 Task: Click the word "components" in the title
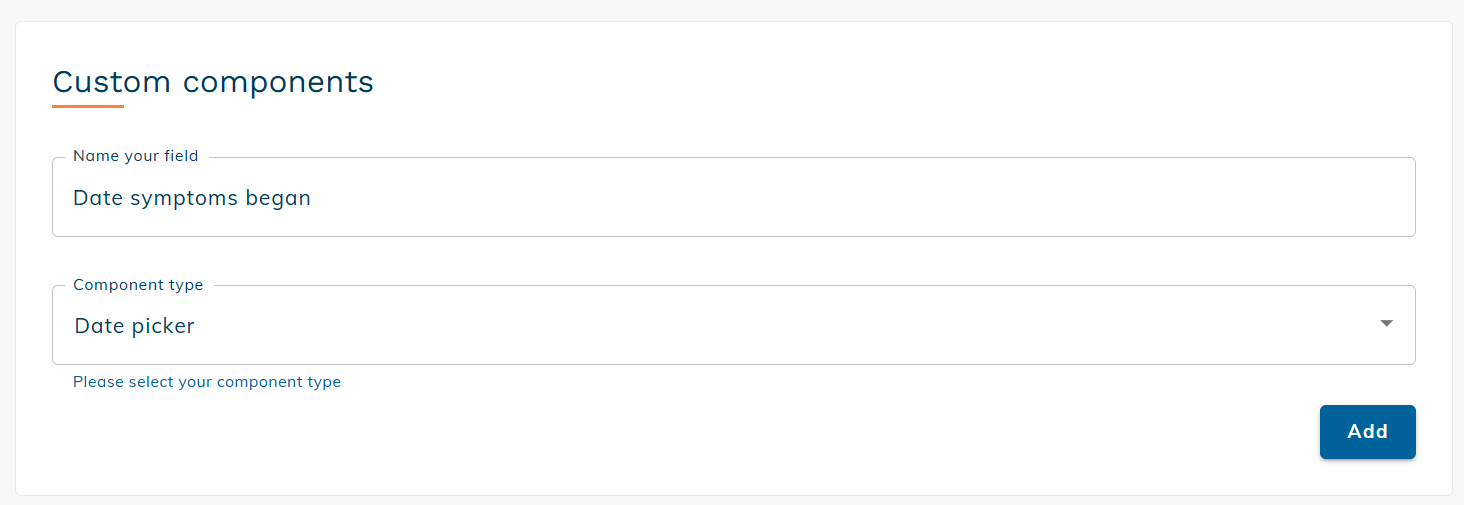(278, 82)
